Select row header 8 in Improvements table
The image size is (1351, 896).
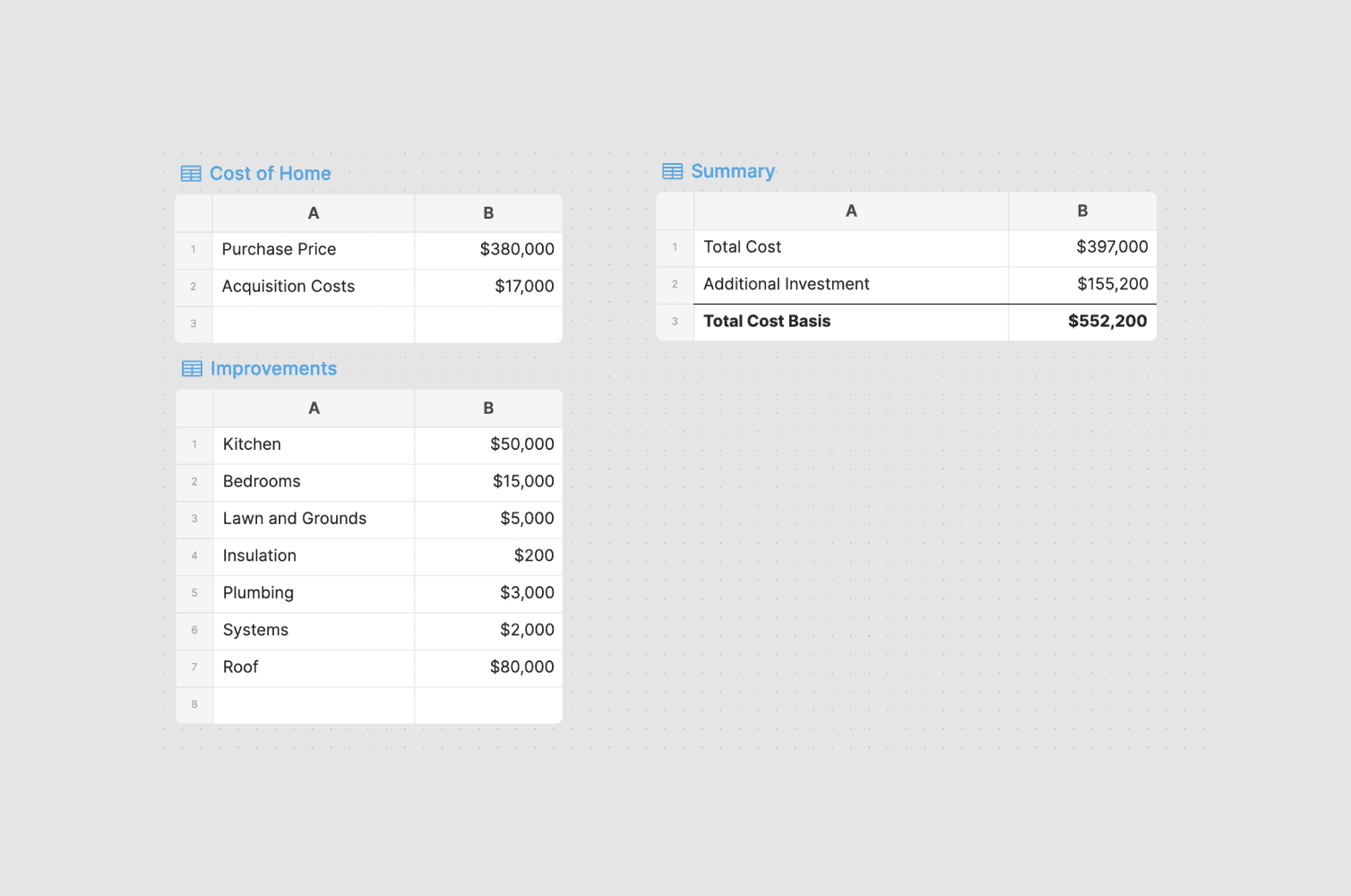point(194,705)
